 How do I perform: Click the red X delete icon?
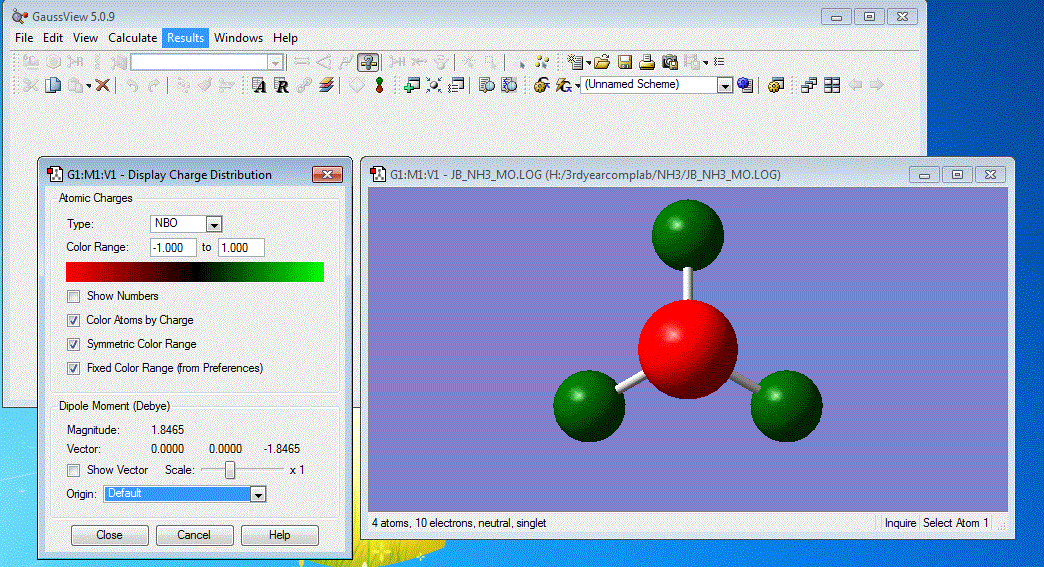tap(102, 86)
